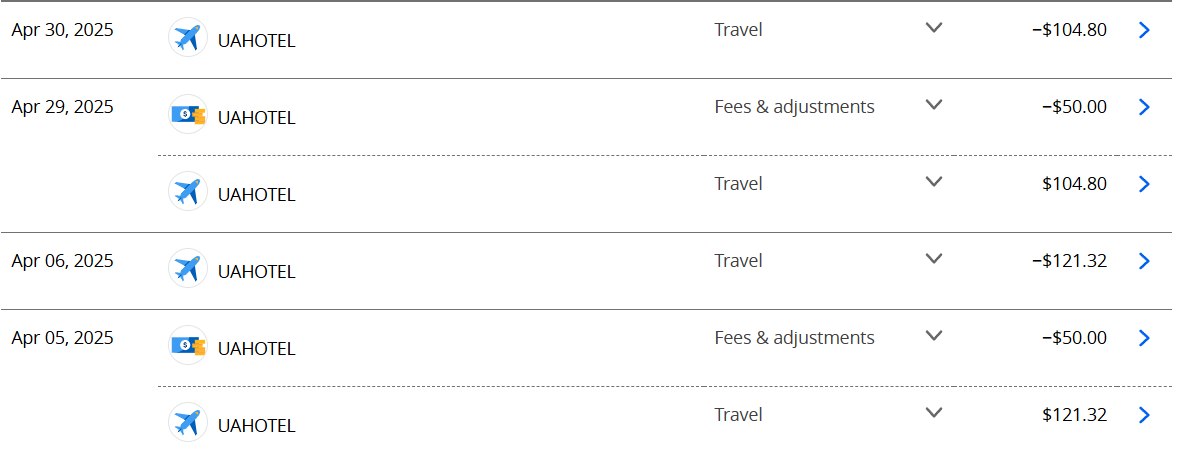Expand Fees & adjustments dropdown on Apr 05
Image resolution: width=1179 pixels, height=461 pixels.
(x=934, y=337)
